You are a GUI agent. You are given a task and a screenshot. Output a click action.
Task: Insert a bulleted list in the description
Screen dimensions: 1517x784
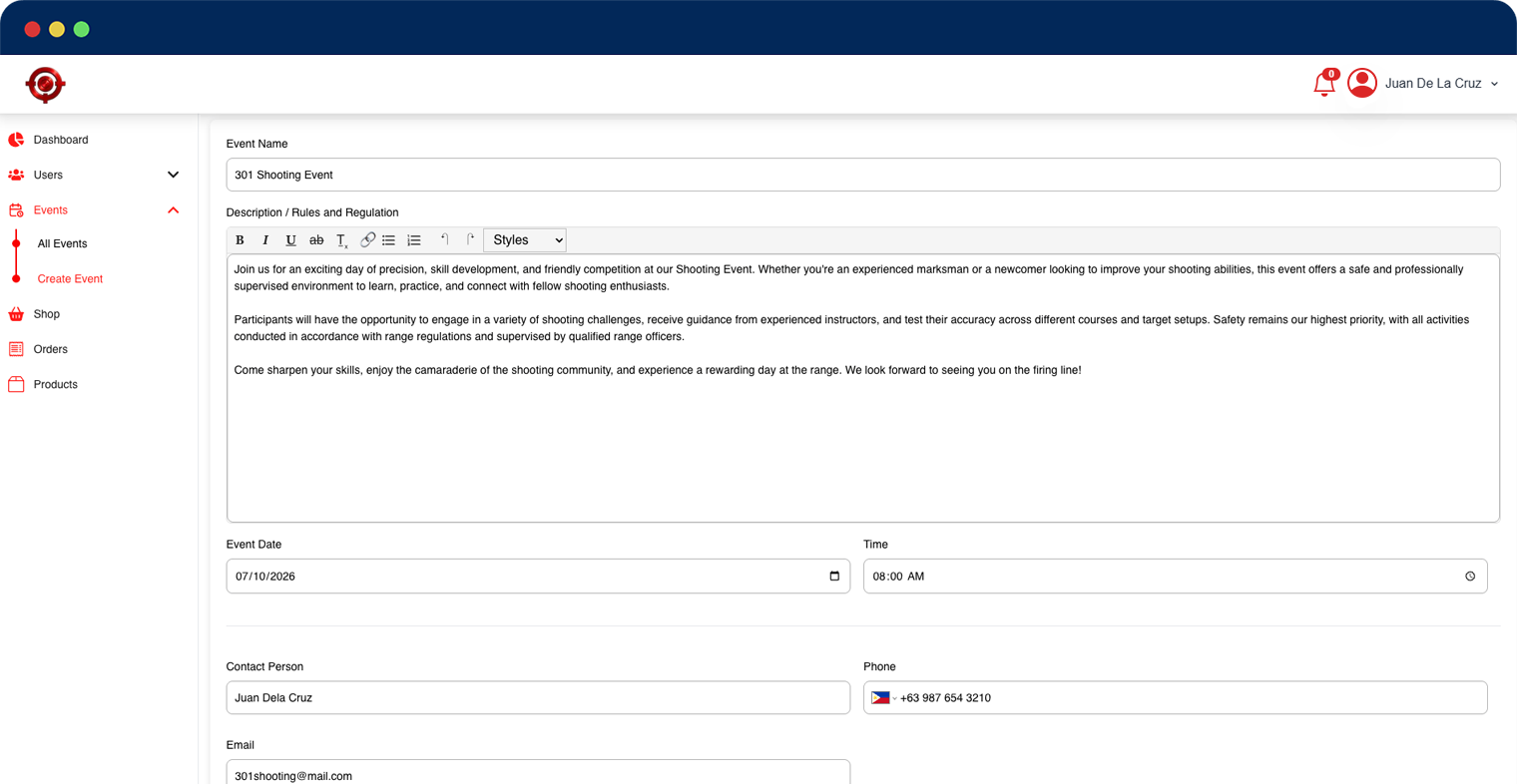(389, 240)
